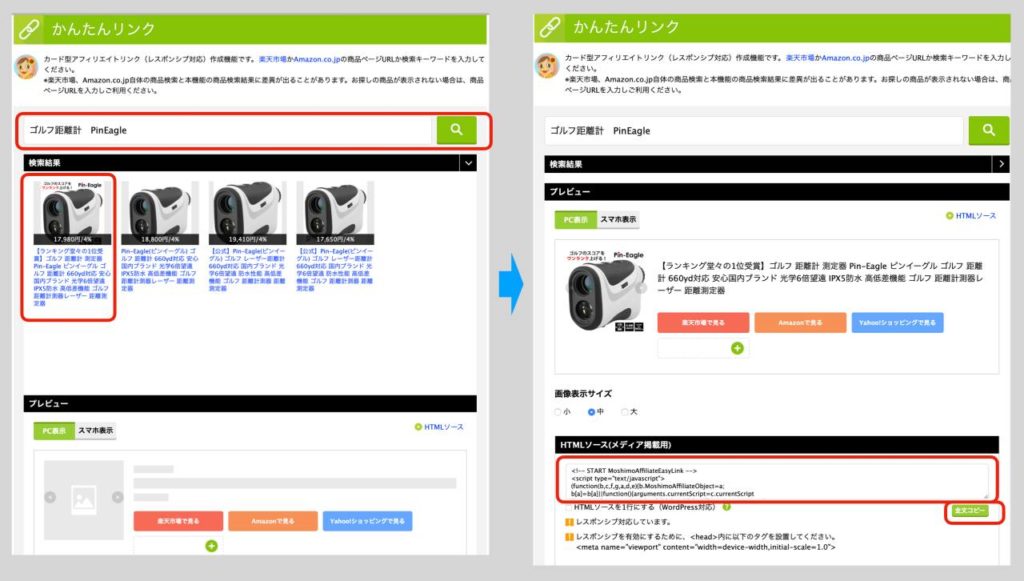Image resolution: width=1024 pixels, height=581 pixels.
Task: Select the 17,650円/4% product thumbnail
Action: pyautogui.click(x=335, y=212)
